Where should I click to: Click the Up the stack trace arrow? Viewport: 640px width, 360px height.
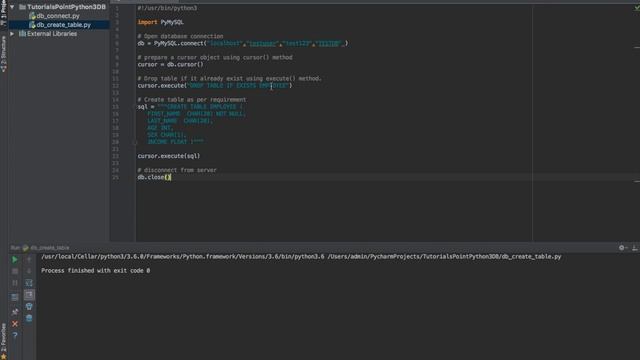[29, 260]
